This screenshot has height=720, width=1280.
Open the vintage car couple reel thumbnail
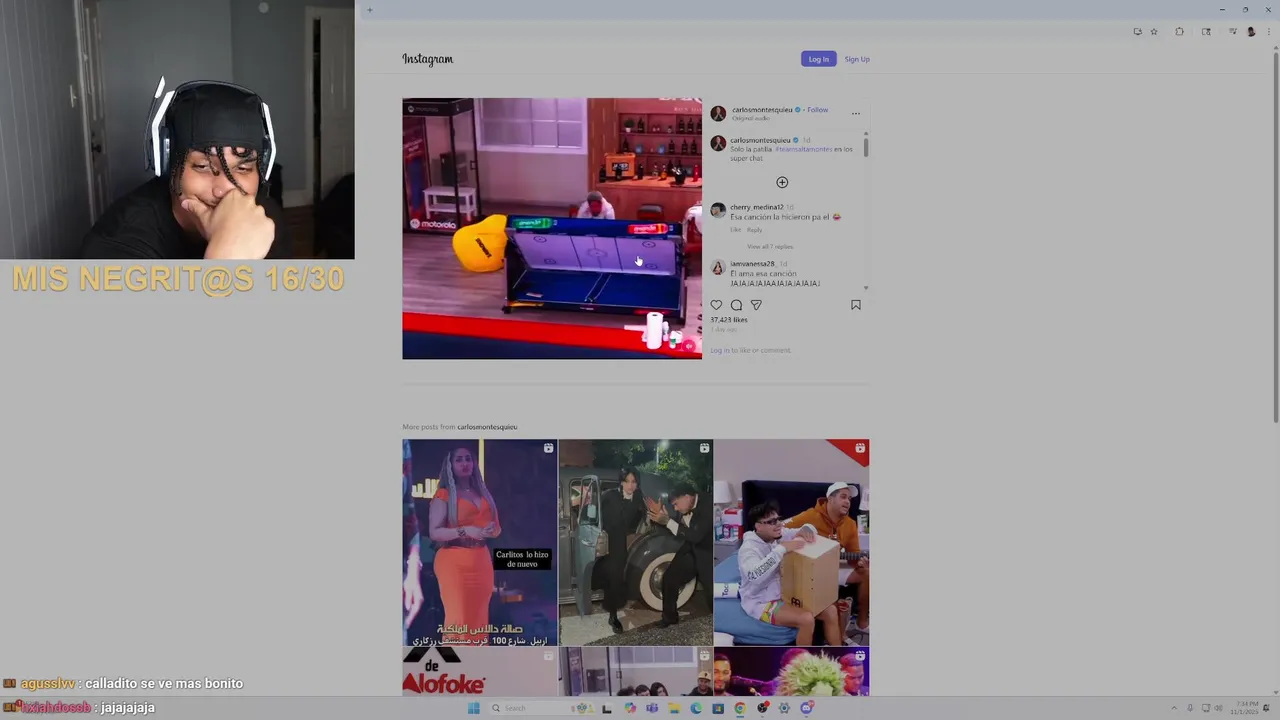click(635, 542)
